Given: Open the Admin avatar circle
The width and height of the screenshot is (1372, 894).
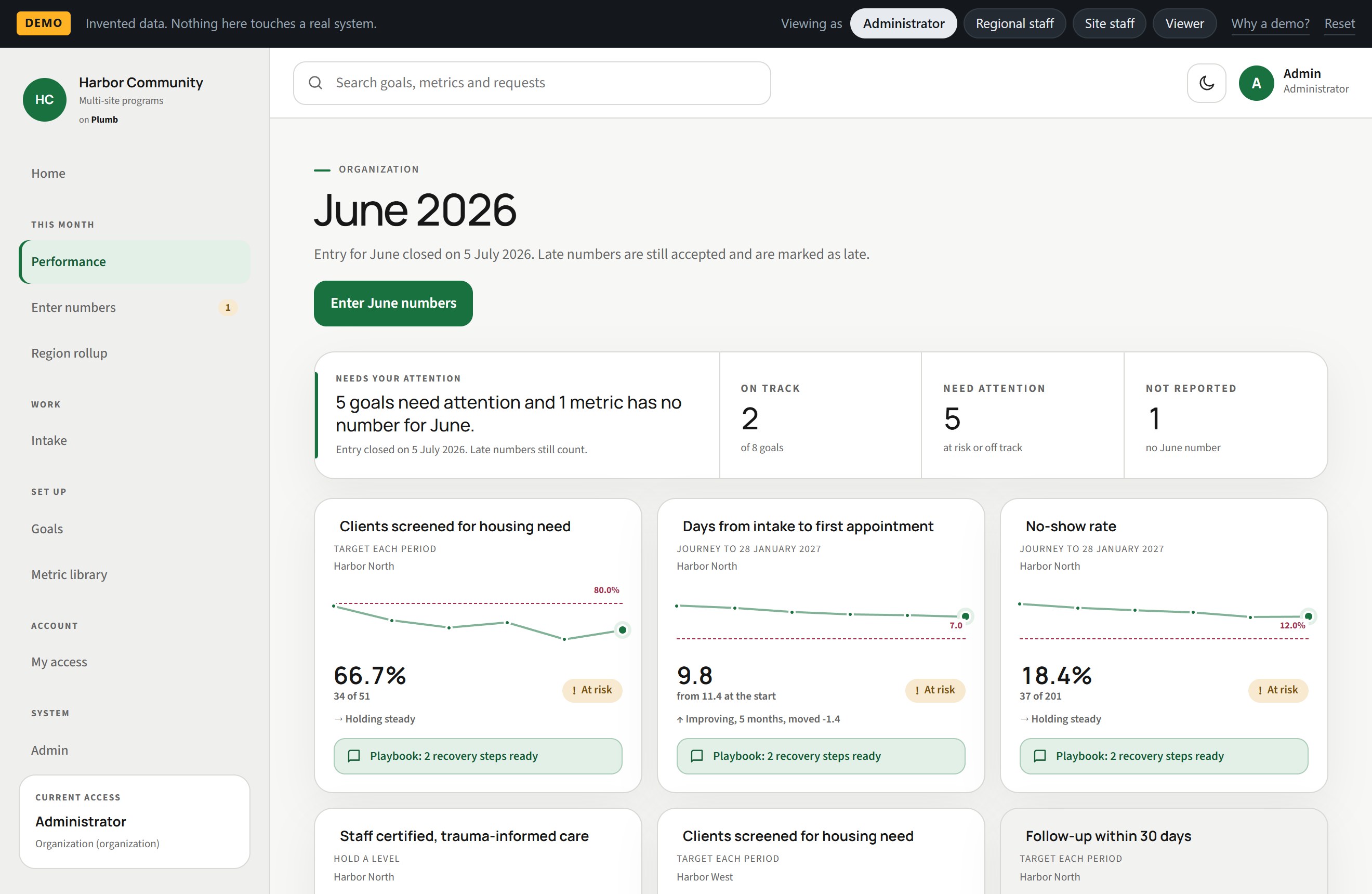Looking at the screenshot, I should (1256, 83).
